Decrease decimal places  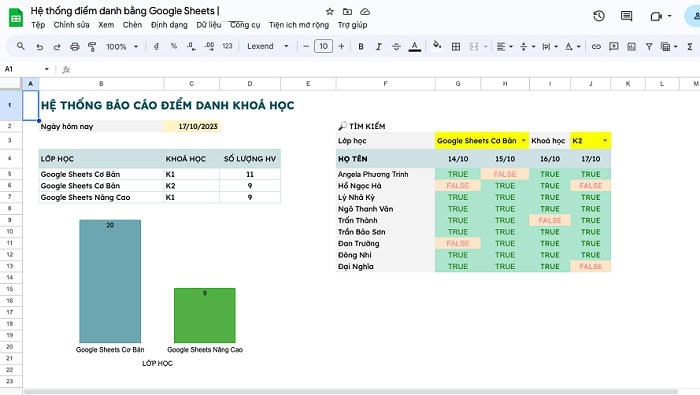click(191, 46)
